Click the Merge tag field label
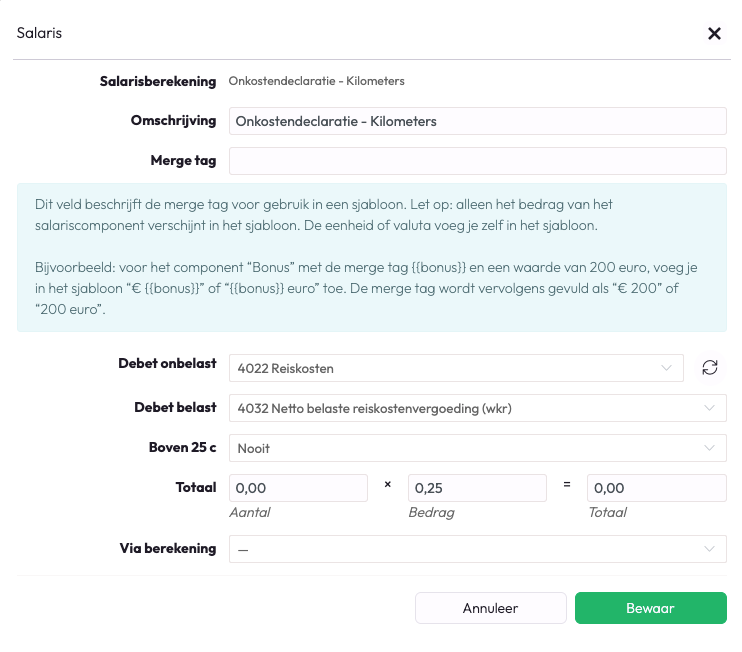 (183, 161)
